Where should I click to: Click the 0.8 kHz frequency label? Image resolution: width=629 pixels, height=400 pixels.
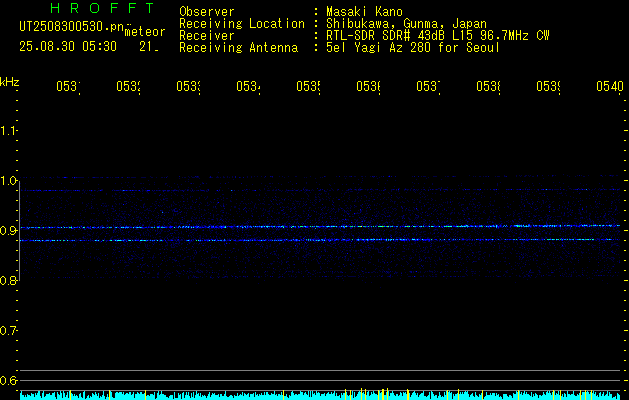(8, 280)
